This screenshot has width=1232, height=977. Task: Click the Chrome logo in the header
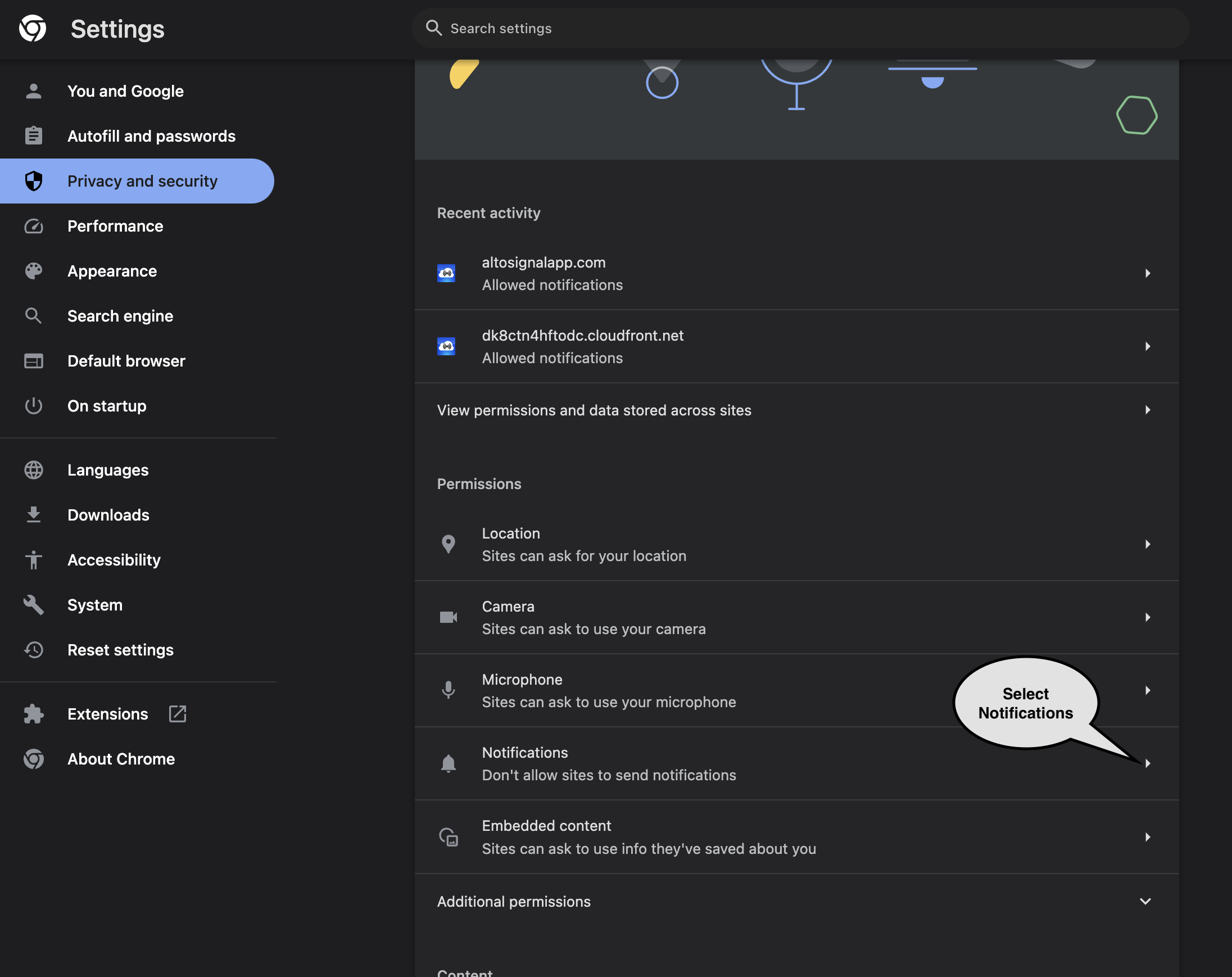click(x=33, y=29)
